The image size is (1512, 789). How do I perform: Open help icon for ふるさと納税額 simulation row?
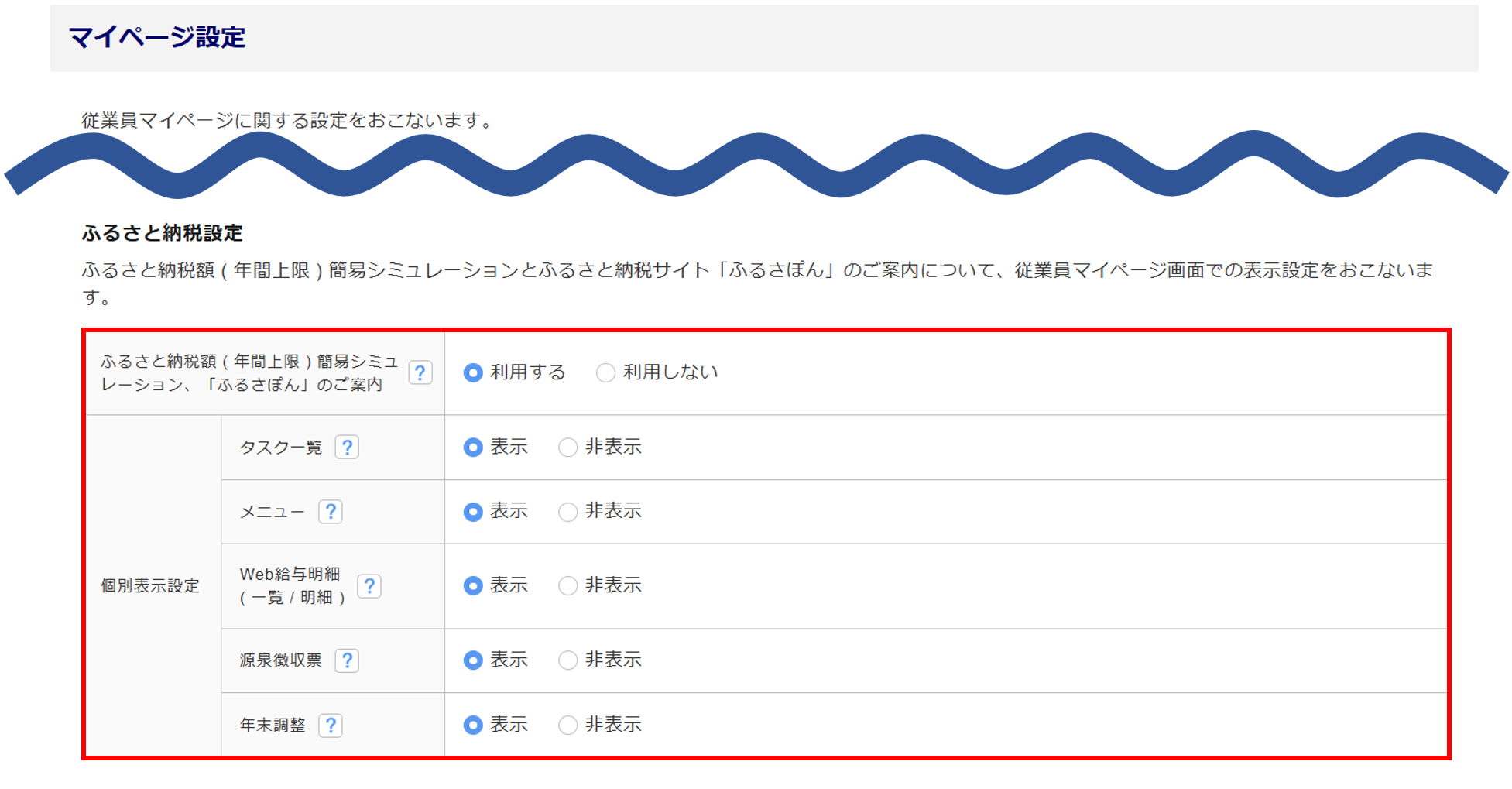[420, 373]
